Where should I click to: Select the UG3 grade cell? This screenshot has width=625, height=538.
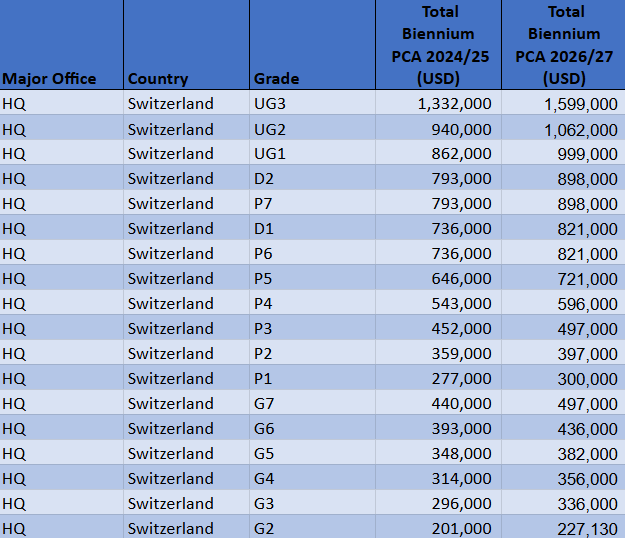click(270, 103)
